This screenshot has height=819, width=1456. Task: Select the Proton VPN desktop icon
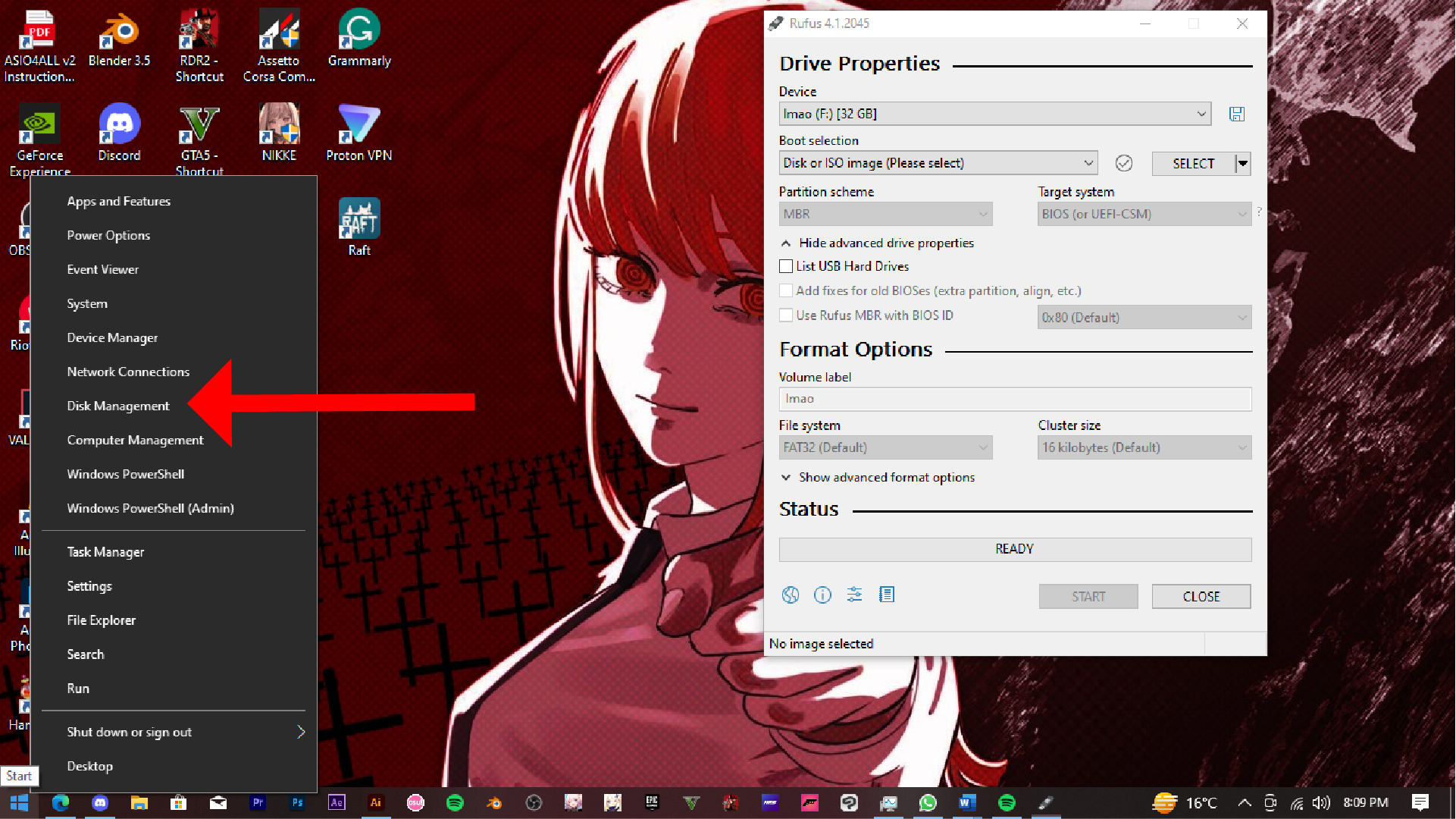point(359,133)
